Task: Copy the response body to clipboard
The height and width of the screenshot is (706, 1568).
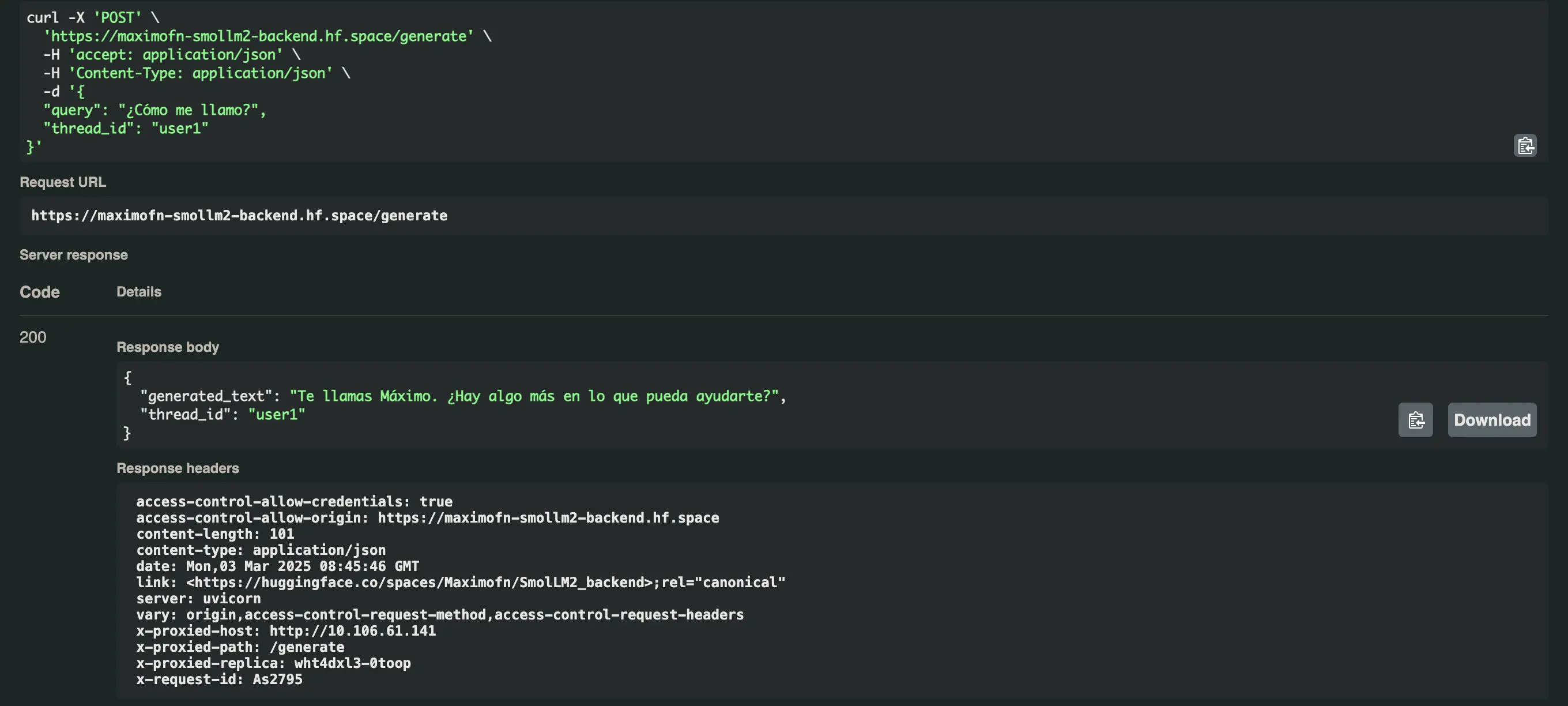Action: tap(1415, 420)
